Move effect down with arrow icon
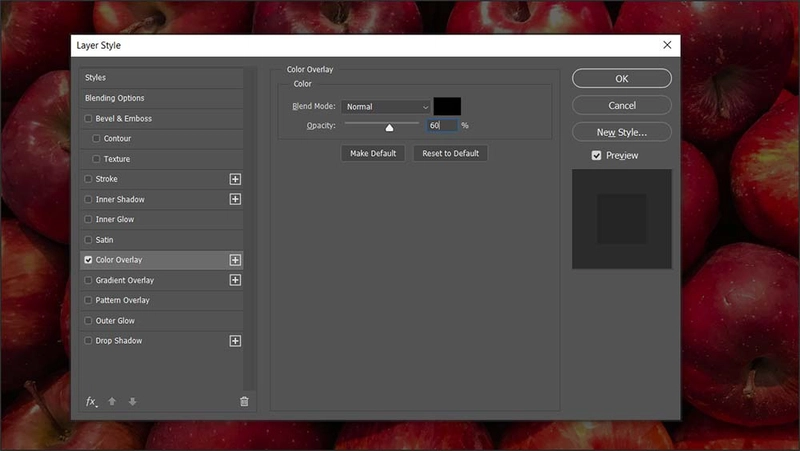 [x=132, y=402]
